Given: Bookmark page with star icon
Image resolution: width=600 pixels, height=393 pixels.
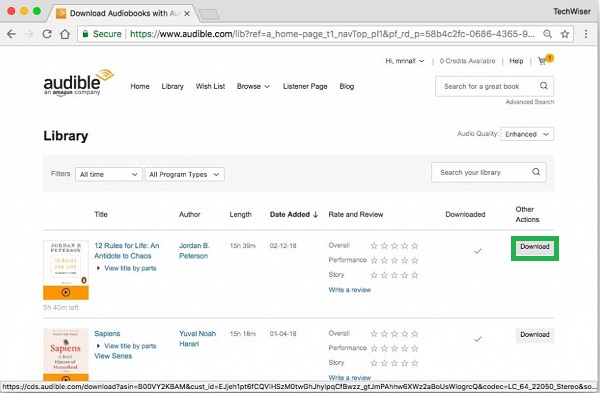Looking at the screenshot, I should 565,34.
